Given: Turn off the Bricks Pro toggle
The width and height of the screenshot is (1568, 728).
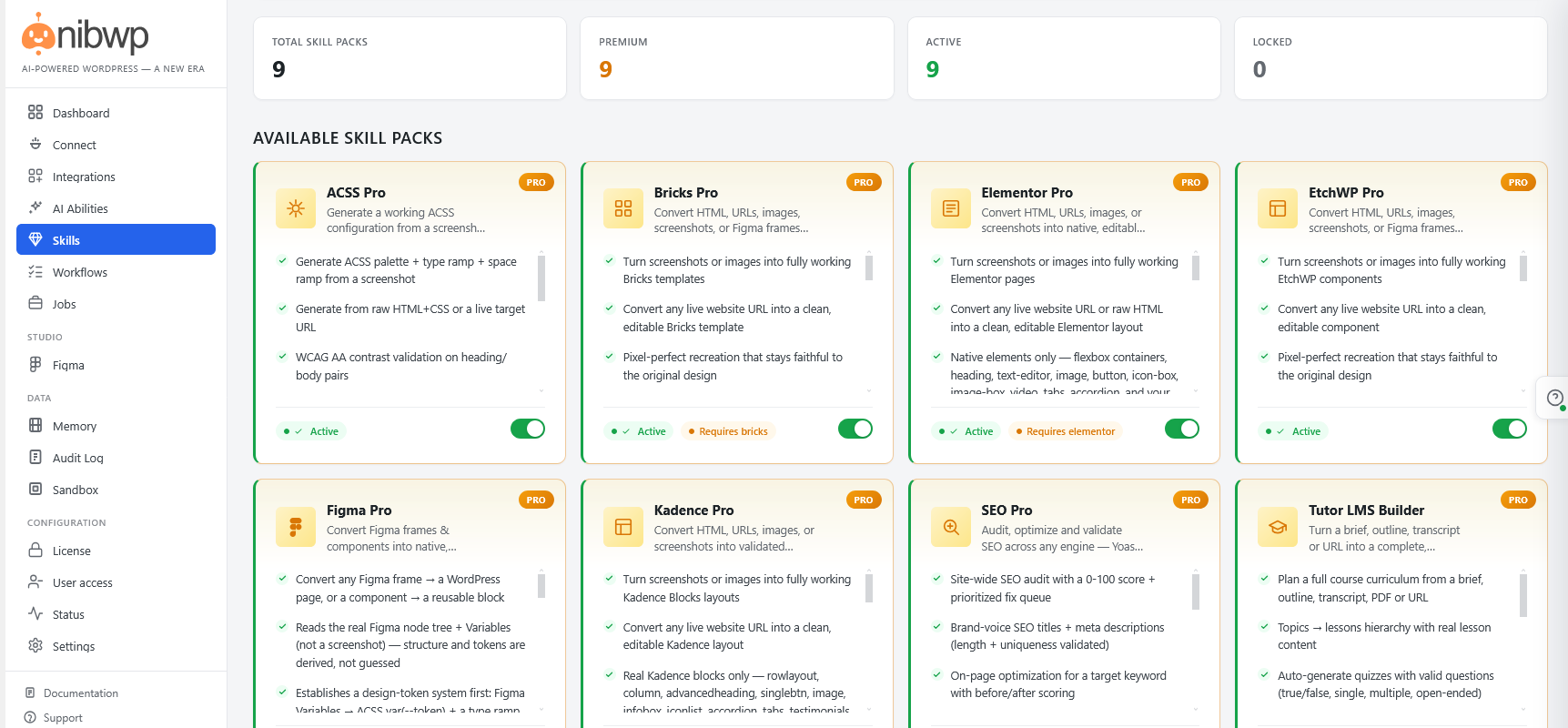Looking at the screenshot, I should [855, 429].
